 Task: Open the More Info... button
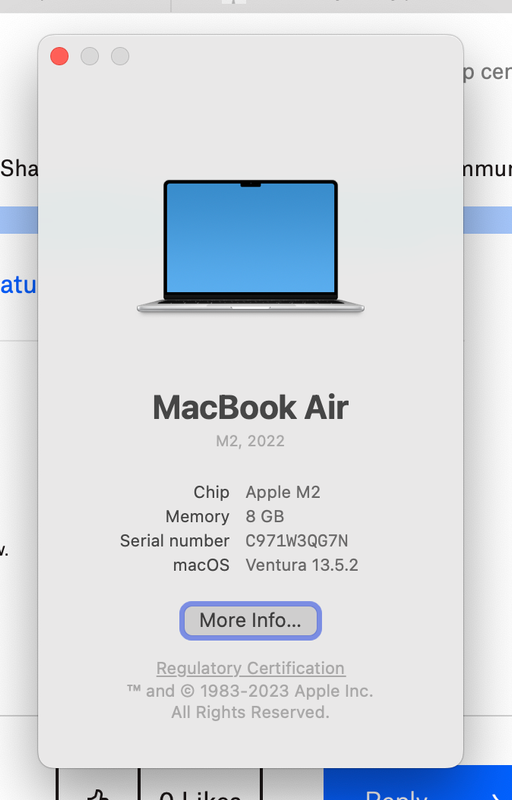250,620
